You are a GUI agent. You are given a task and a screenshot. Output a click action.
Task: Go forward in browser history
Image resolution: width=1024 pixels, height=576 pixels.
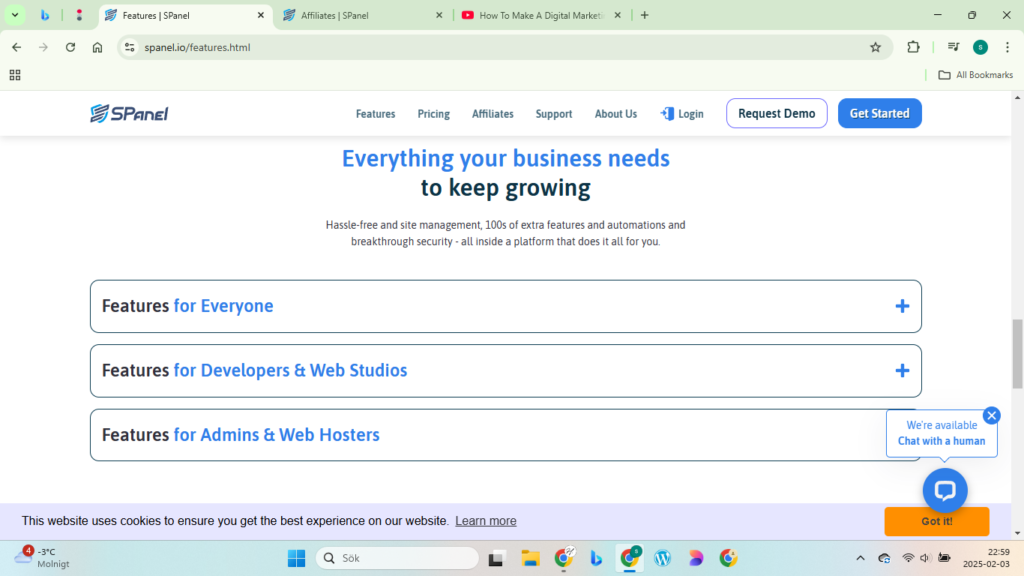[43, 47]
